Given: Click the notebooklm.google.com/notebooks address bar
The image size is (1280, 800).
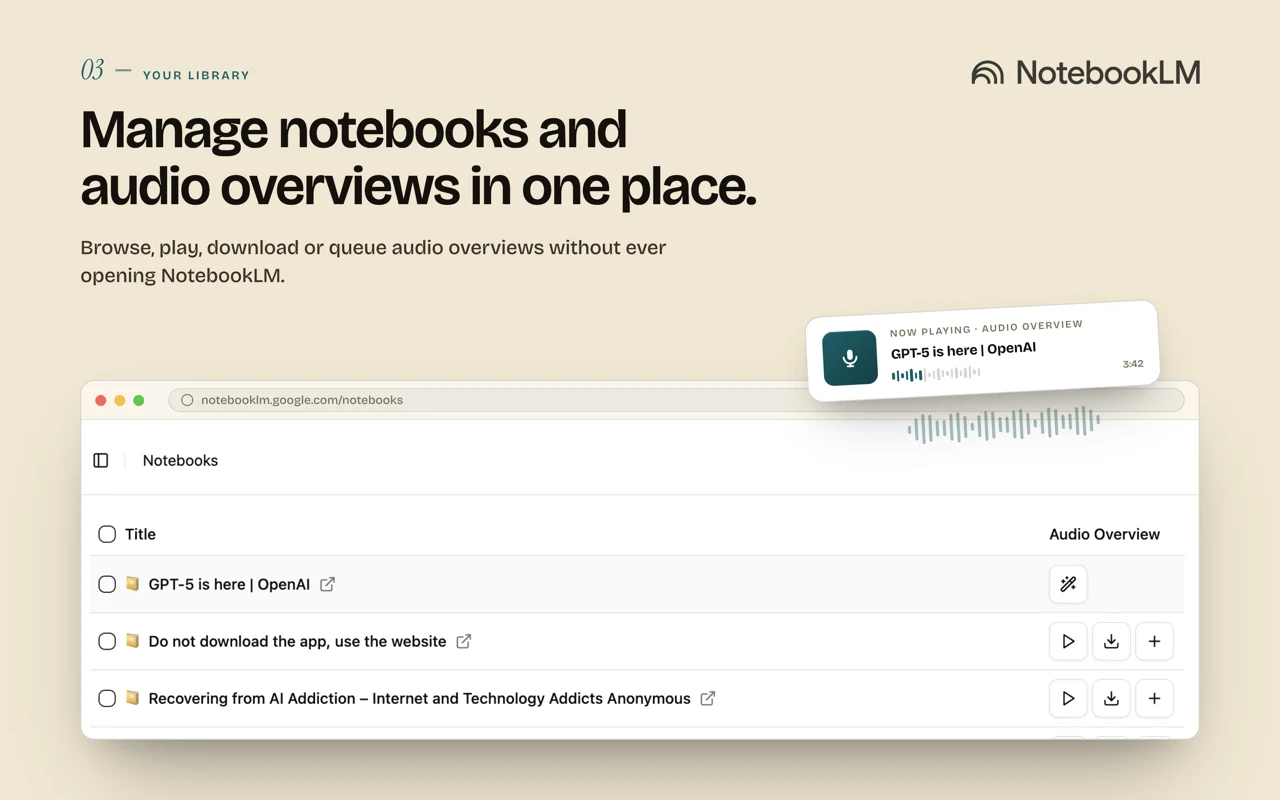Looking at the screenshot, I should click(676, 400).
